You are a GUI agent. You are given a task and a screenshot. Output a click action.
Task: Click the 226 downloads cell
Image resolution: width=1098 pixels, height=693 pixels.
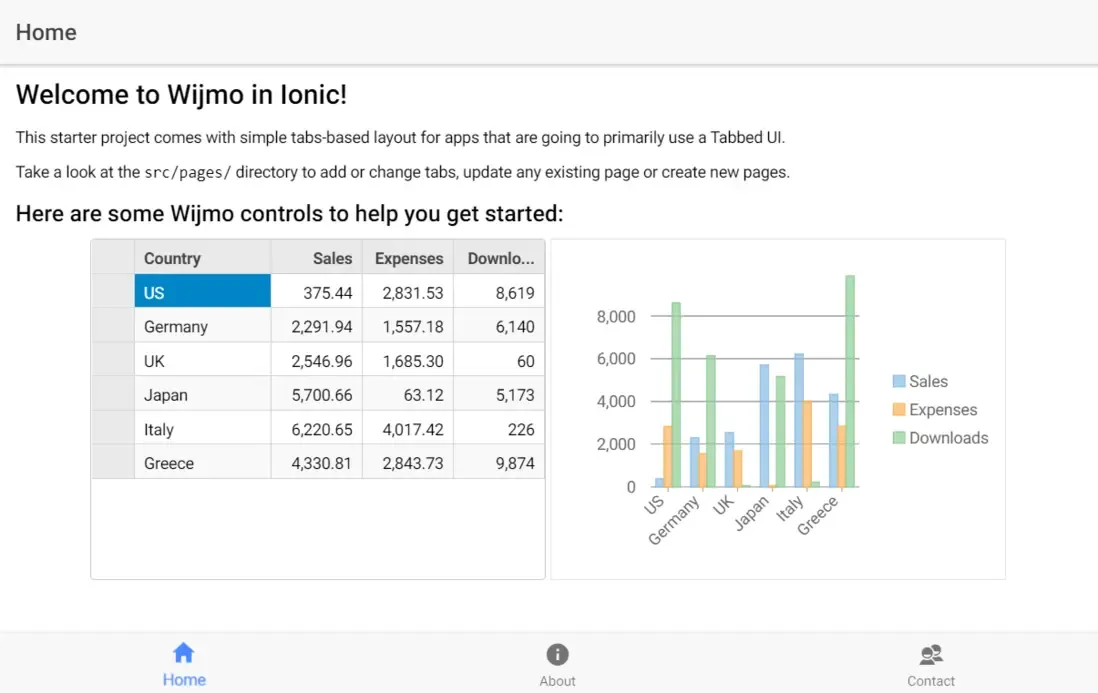coord(499,428)
